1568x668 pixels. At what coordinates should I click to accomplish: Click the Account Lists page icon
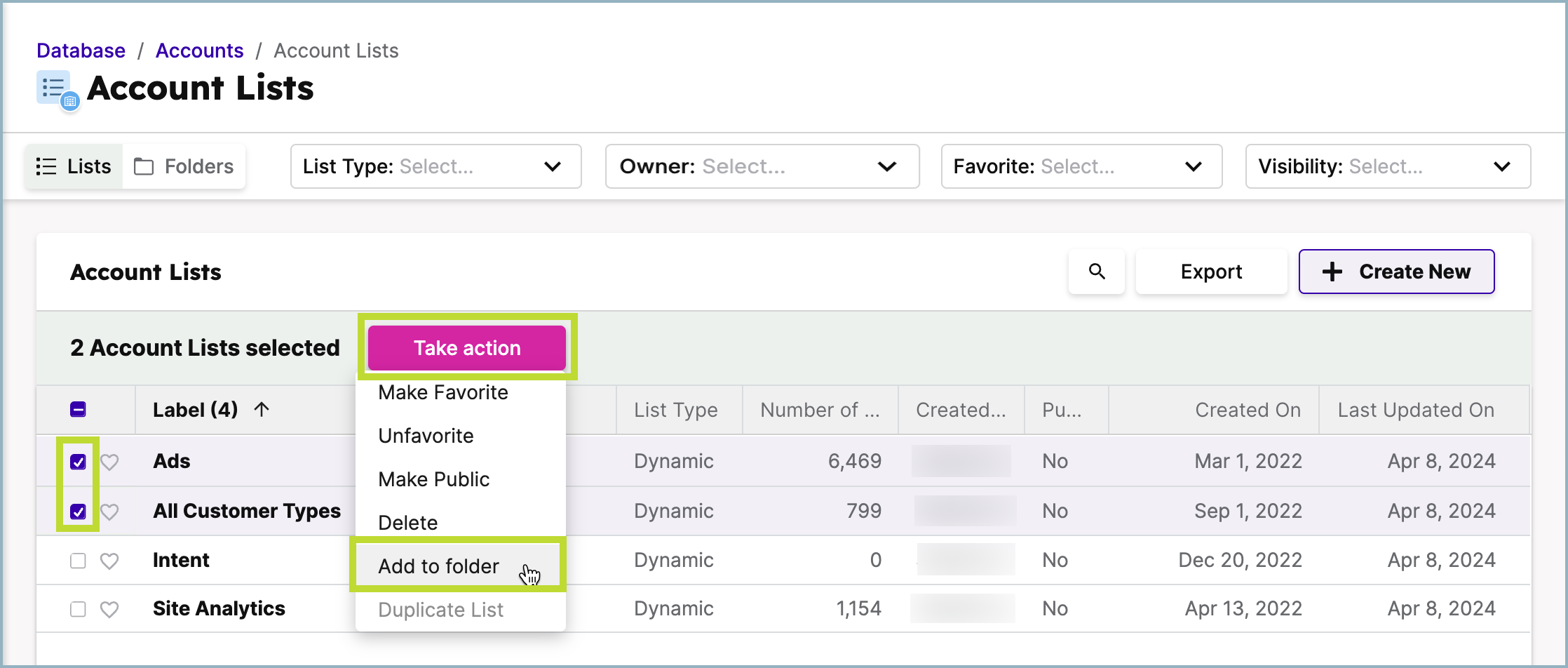click(58, 90)
